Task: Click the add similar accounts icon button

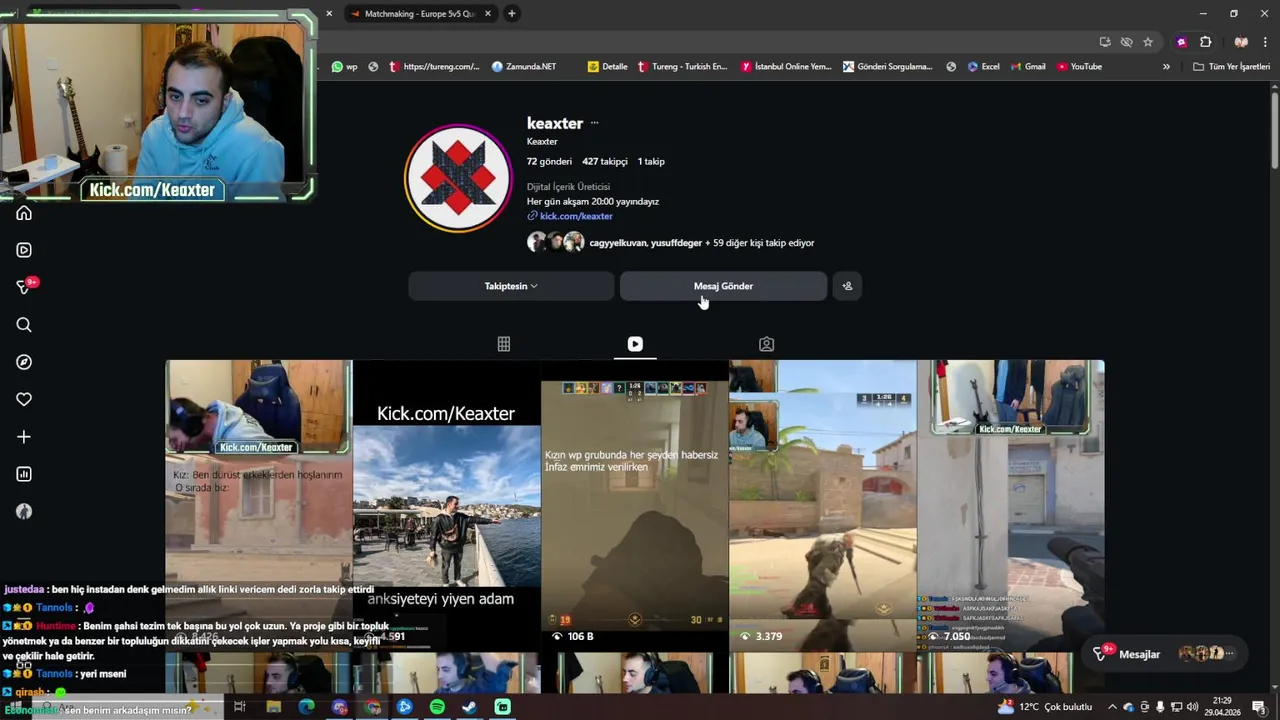Action: pos(847,286)
